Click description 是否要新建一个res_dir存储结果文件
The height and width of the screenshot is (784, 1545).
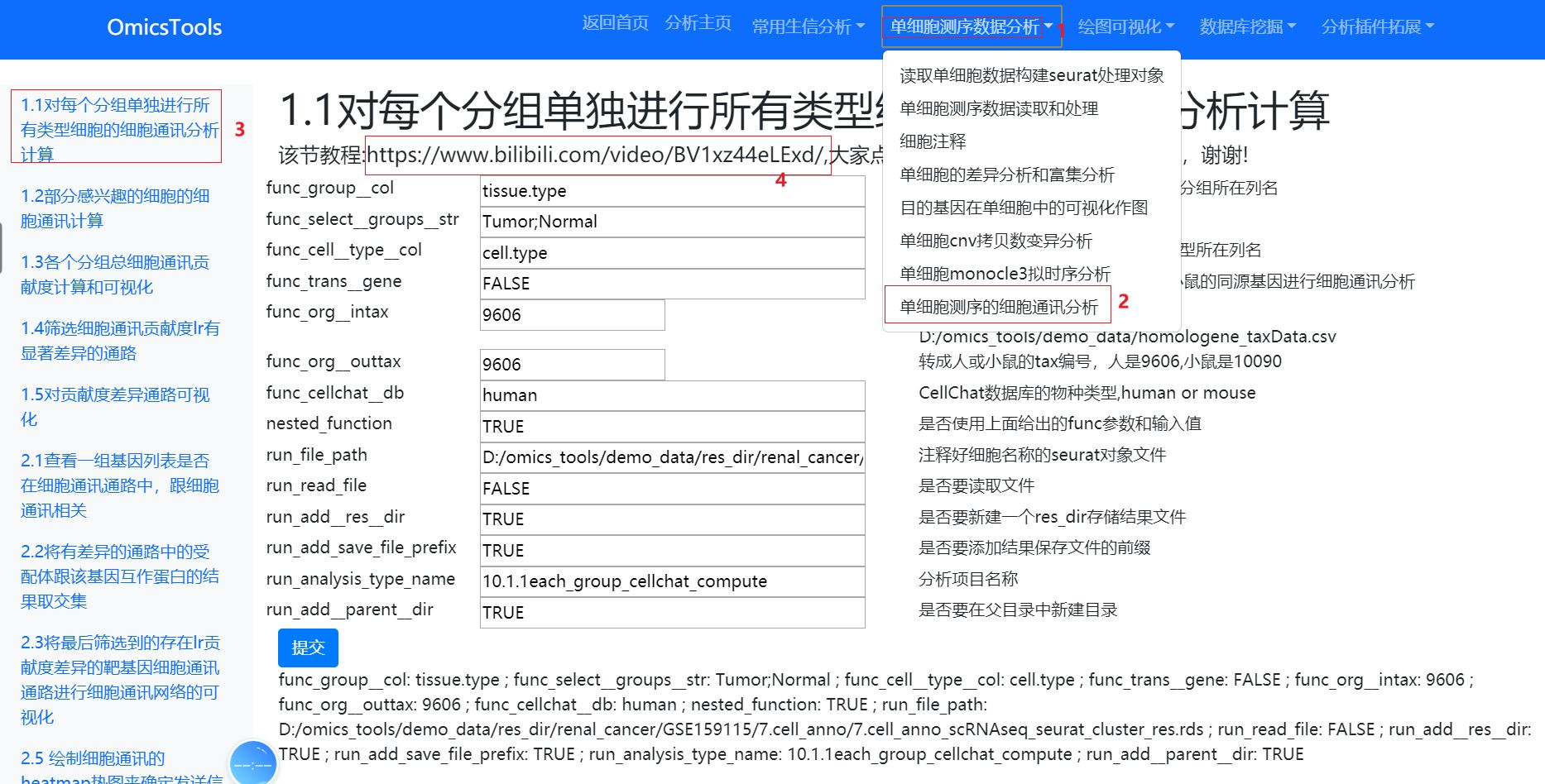tap(1052, 517)
